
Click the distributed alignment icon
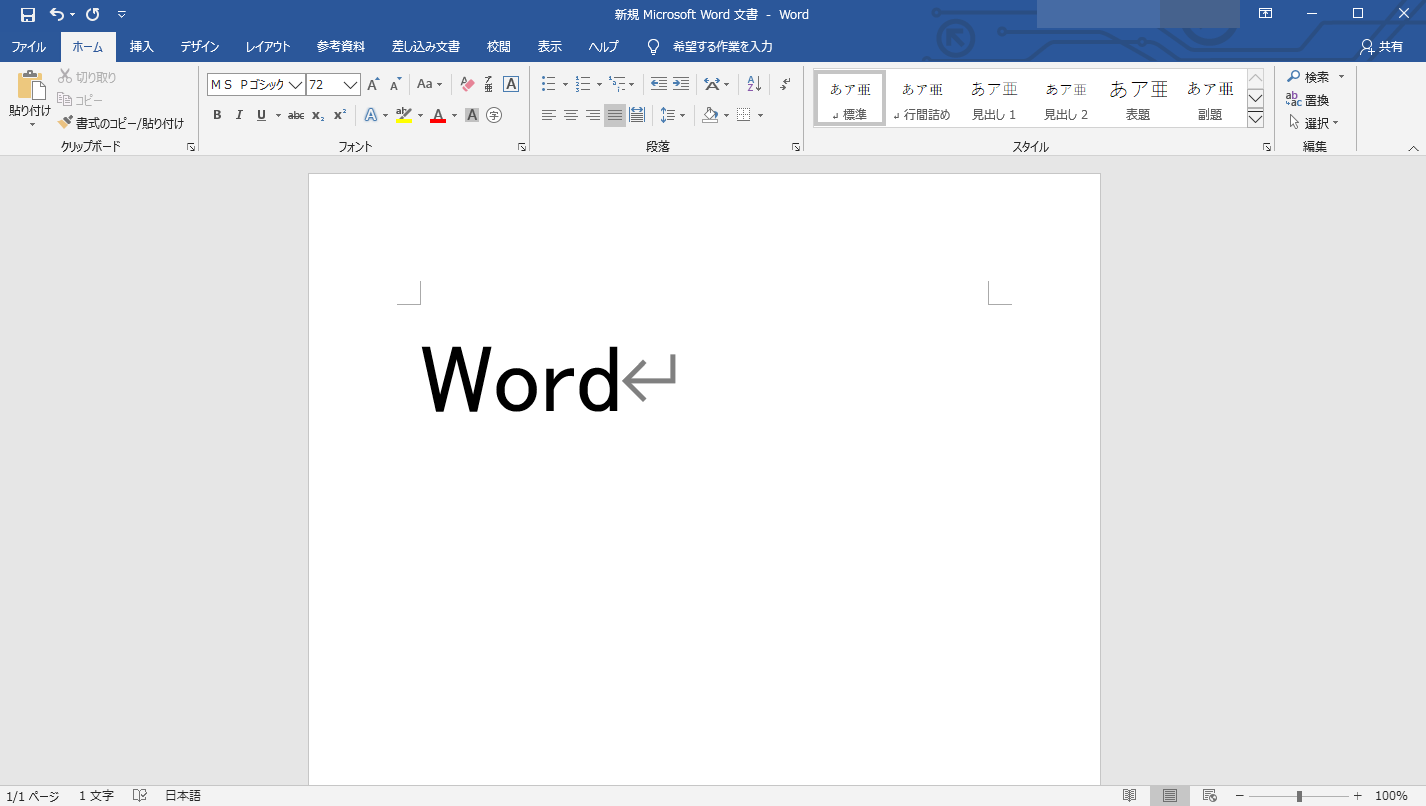(637, 115)
